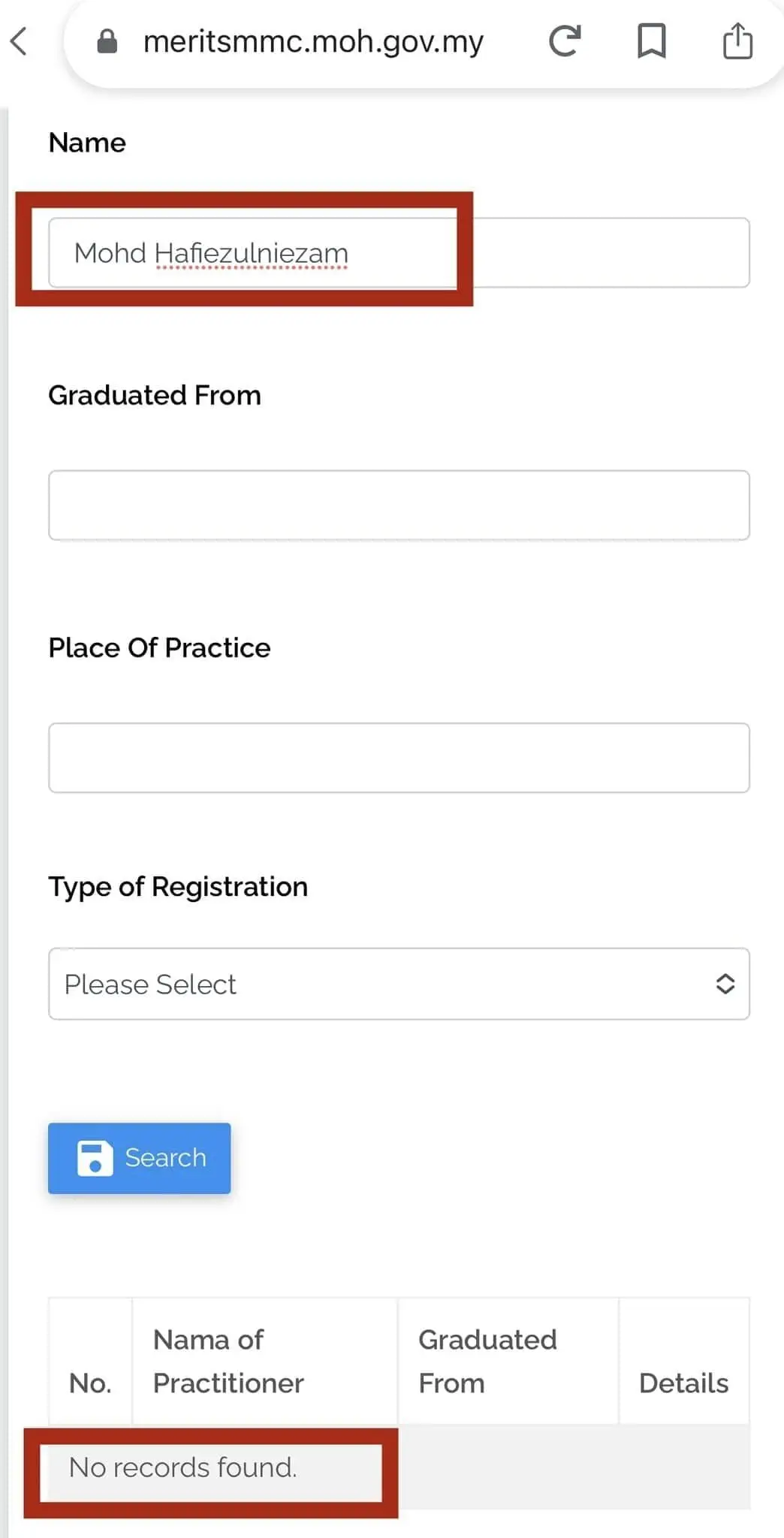Click the Type of Registration label
This screenshot has width=784, height=1538.
point(178,887)
